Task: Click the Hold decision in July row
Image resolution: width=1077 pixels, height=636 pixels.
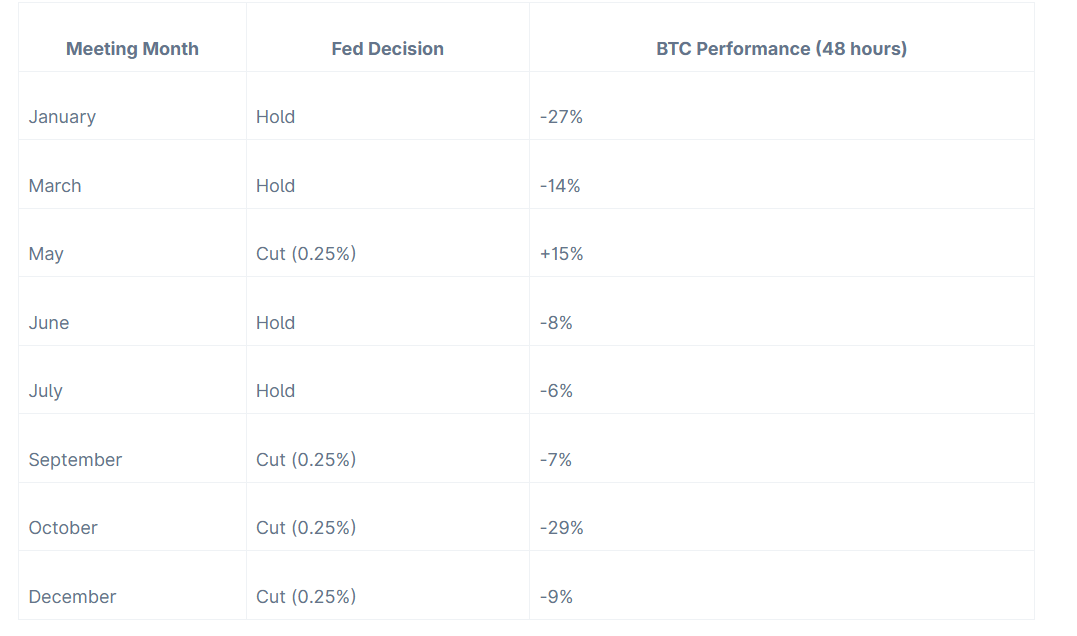Action: pyautogui.click(x=275, y=391)
